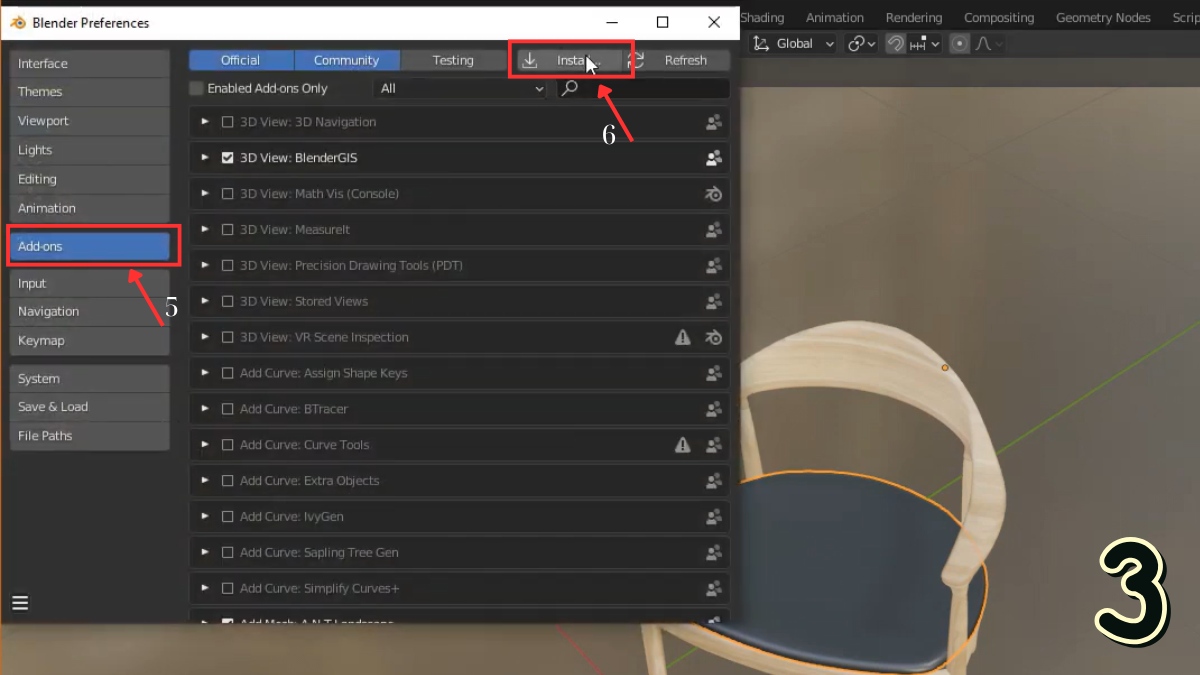The image size is (1200, 675).
Task: Open the File Paths preferences section
Action: coord(90,435)
